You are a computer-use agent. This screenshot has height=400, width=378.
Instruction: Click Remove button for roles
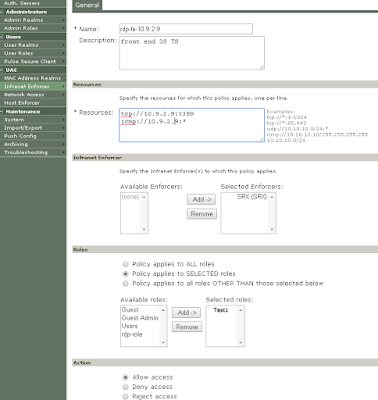187,327
